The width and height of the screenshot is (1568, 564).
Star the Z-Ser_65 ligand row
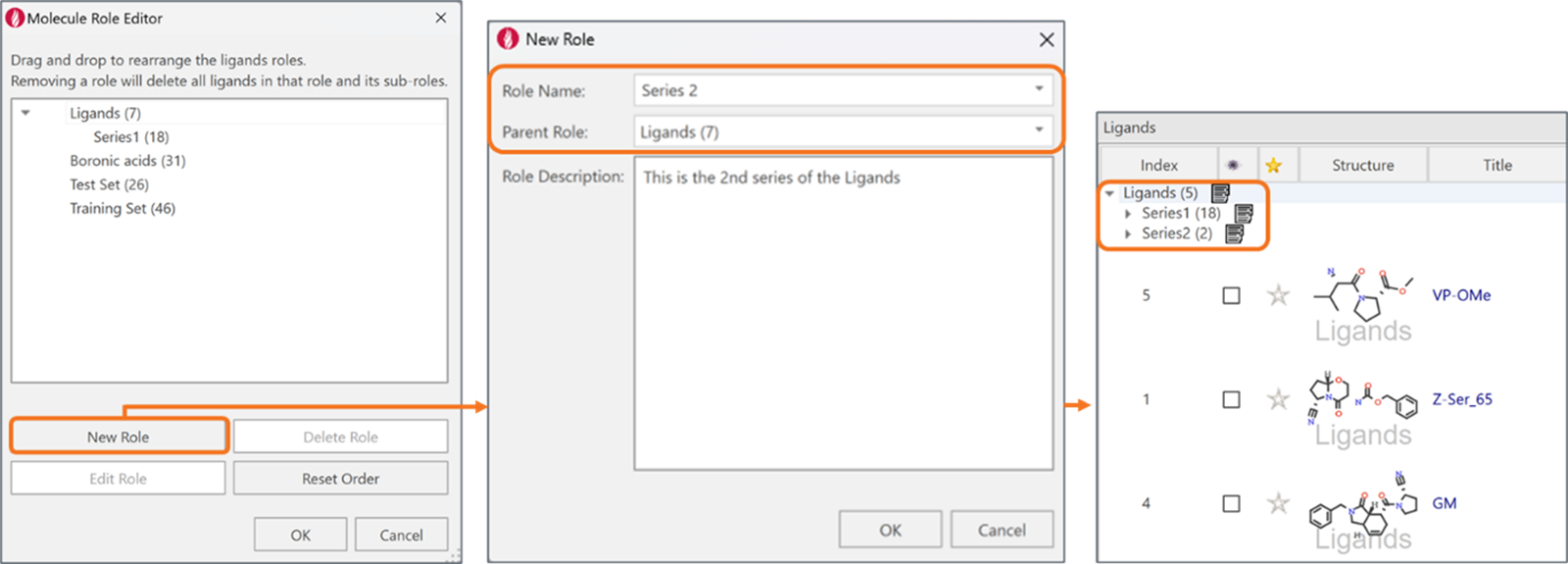coord(1278,399)
